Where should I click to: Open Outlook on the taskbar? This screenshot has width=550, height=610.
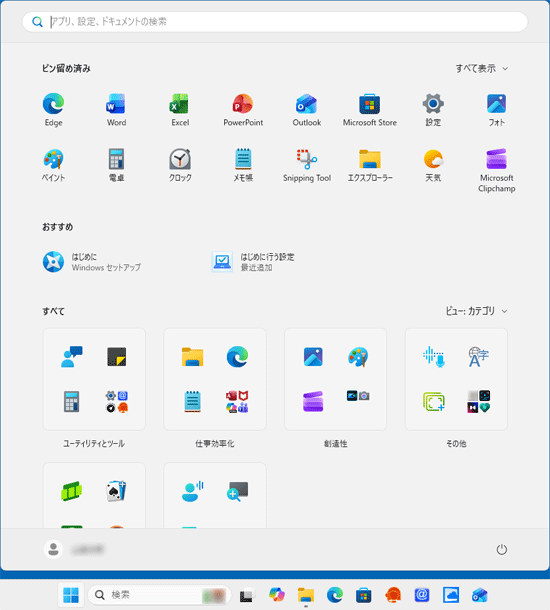tap(479, 595)
